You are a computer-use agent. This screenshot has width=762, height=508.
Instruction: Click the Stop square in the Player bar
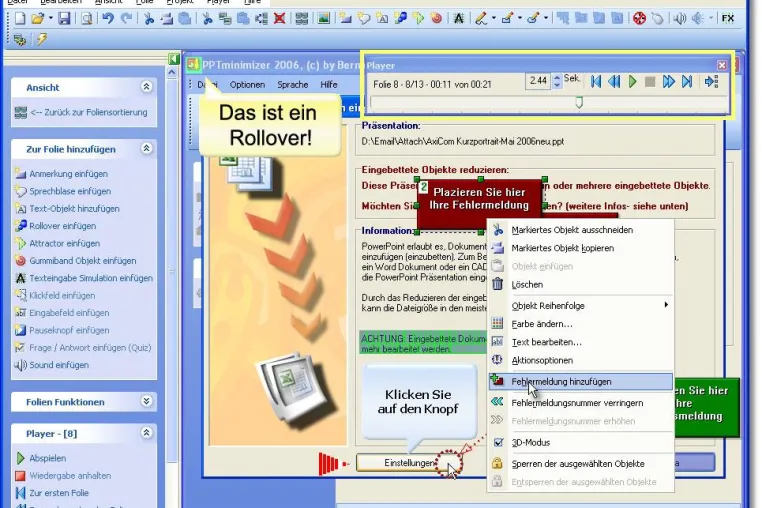[x=650, y=82]
